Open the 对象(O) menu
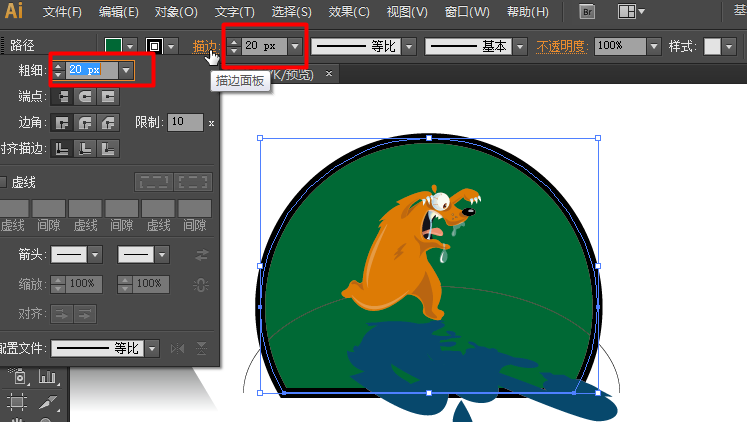 point(176,12)
